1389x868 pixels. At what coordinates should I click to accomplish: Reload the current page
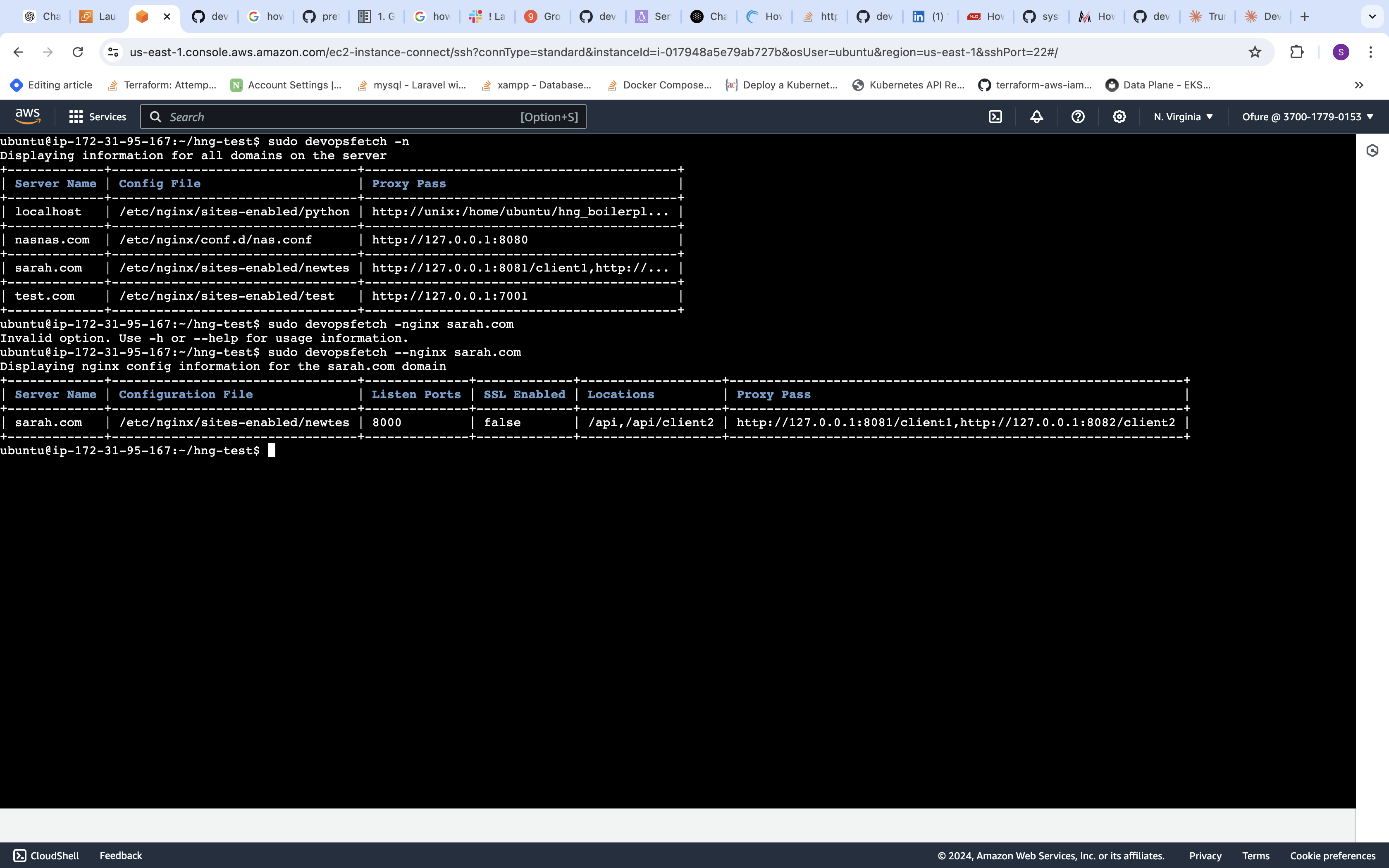(77, 52)
